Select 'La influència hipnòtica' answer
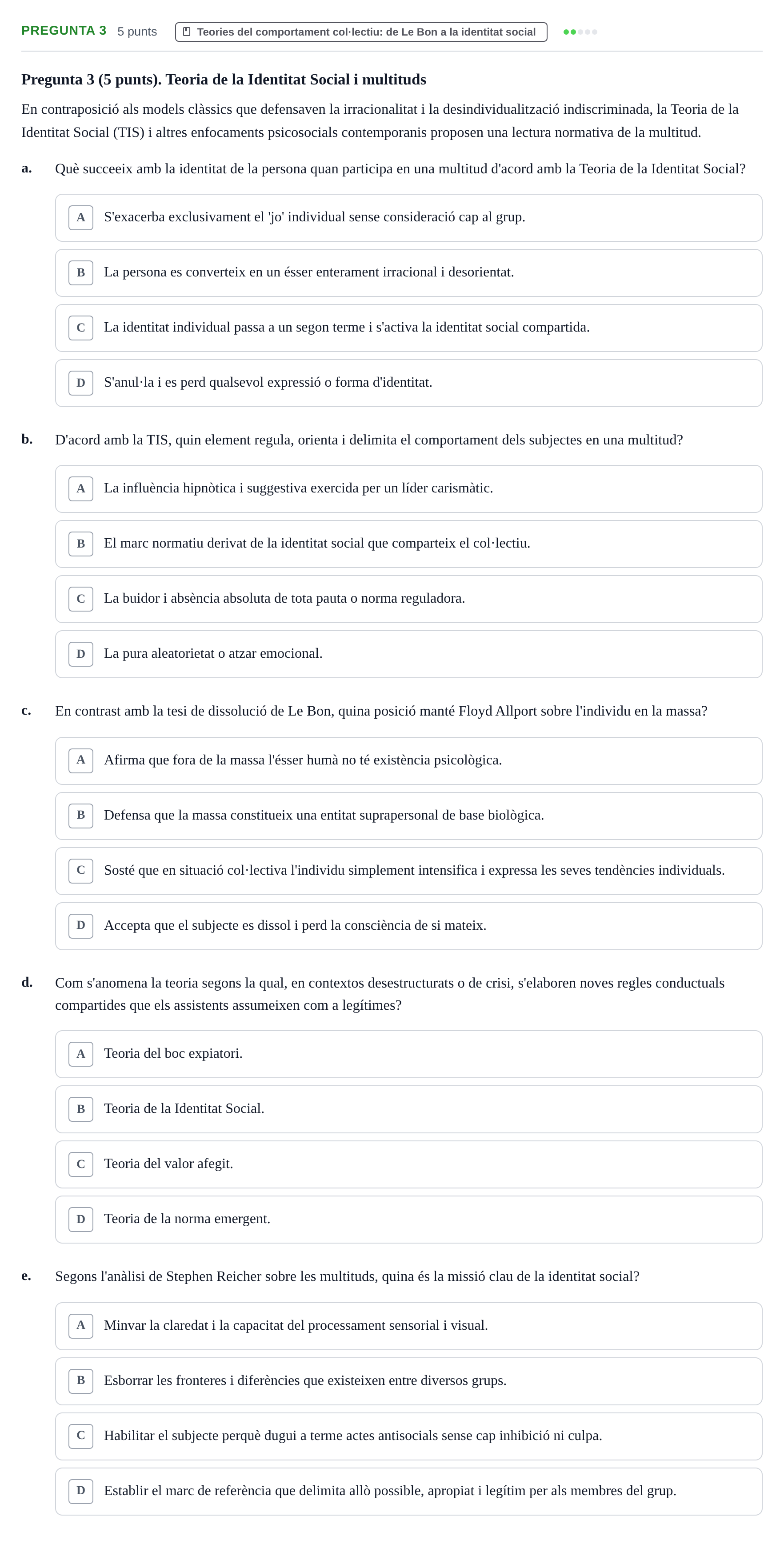 coord(408,488)
